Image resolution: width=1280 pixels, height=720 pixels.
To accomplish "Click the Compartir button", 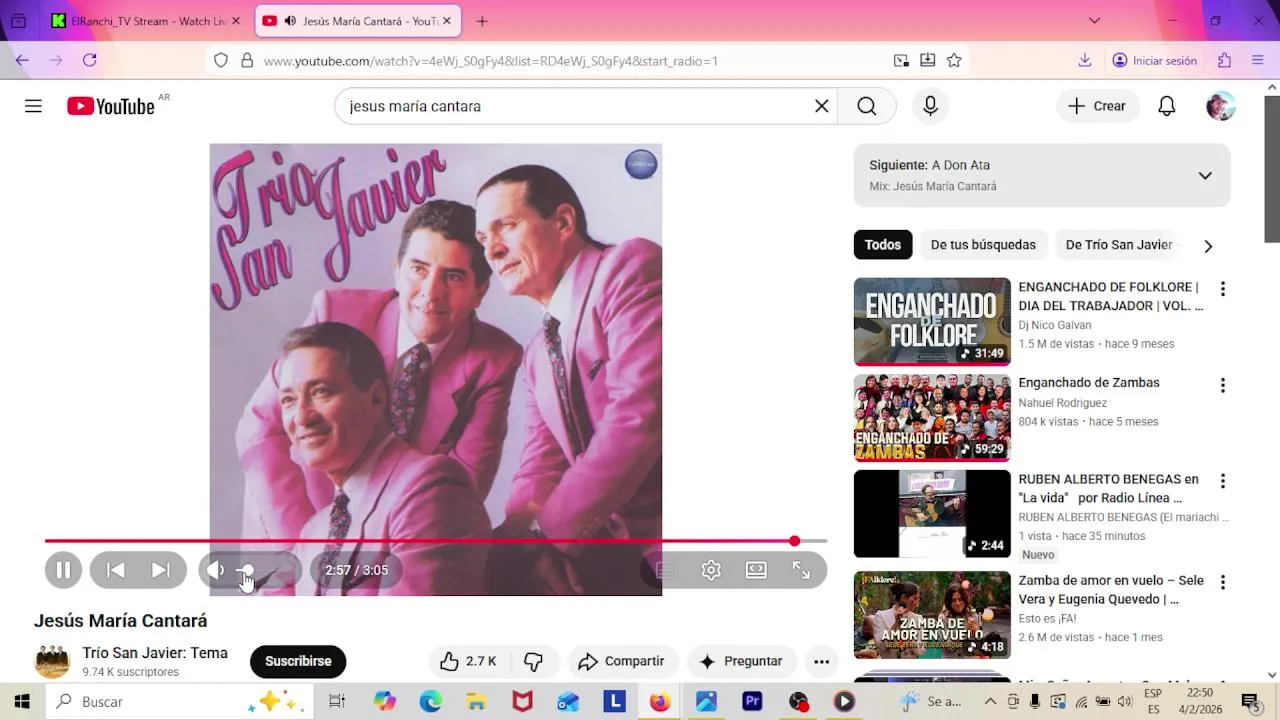I will (622, 661).
